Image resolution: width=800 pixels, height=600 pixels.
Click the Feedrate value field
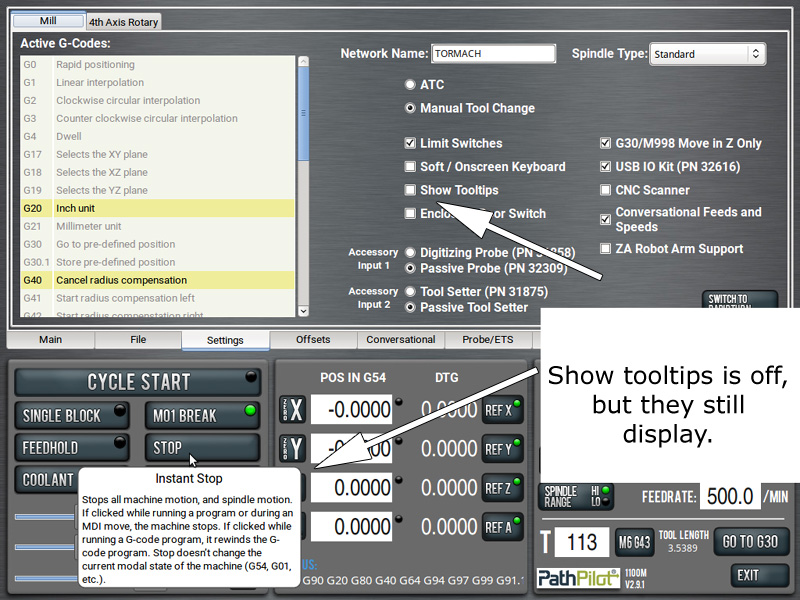[x=728, y=496]
